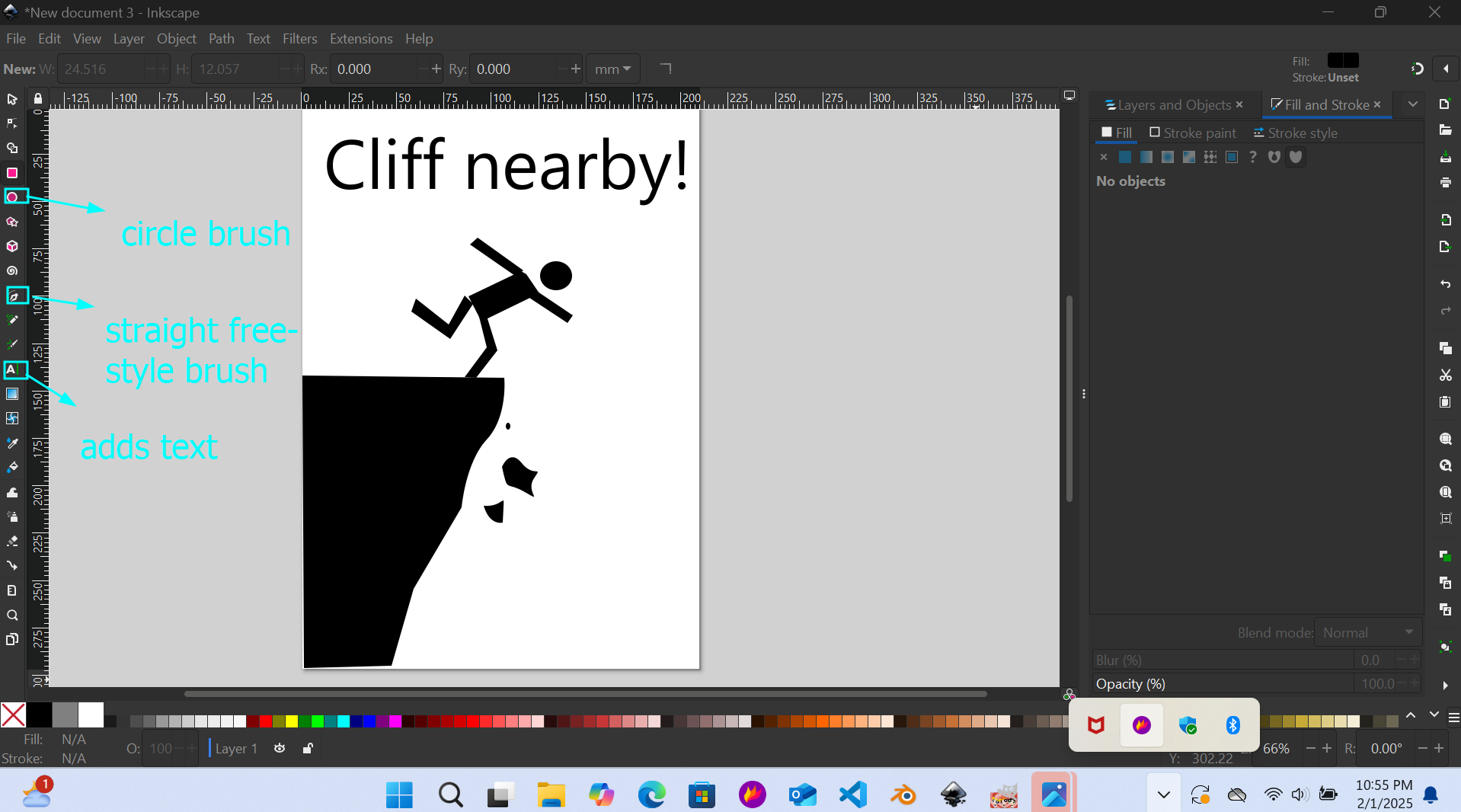Open the Blend mode Normal dropdown

point(1368,633)
